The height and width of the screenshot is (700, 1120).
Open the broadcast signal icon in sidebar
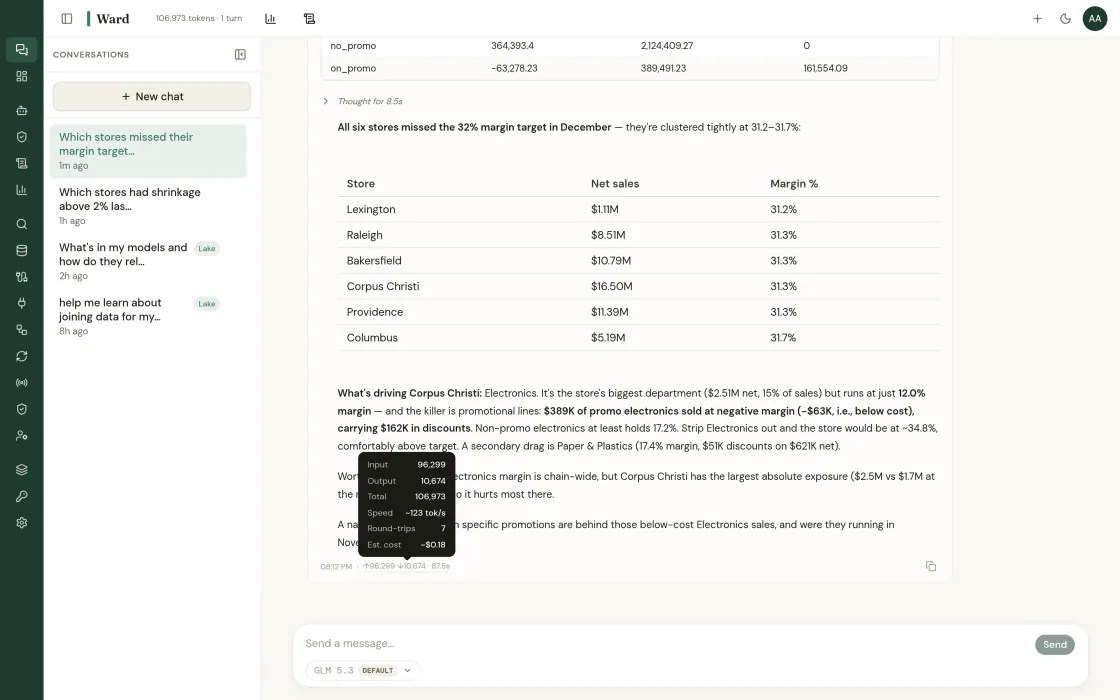(21, 382)
